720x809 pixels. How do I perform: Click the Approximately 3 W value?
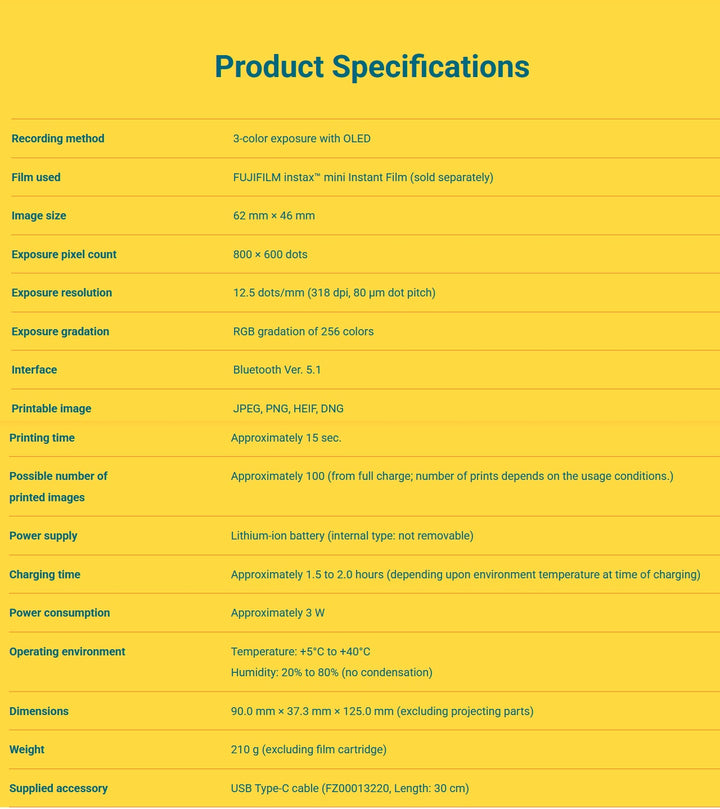click(278, 613)
